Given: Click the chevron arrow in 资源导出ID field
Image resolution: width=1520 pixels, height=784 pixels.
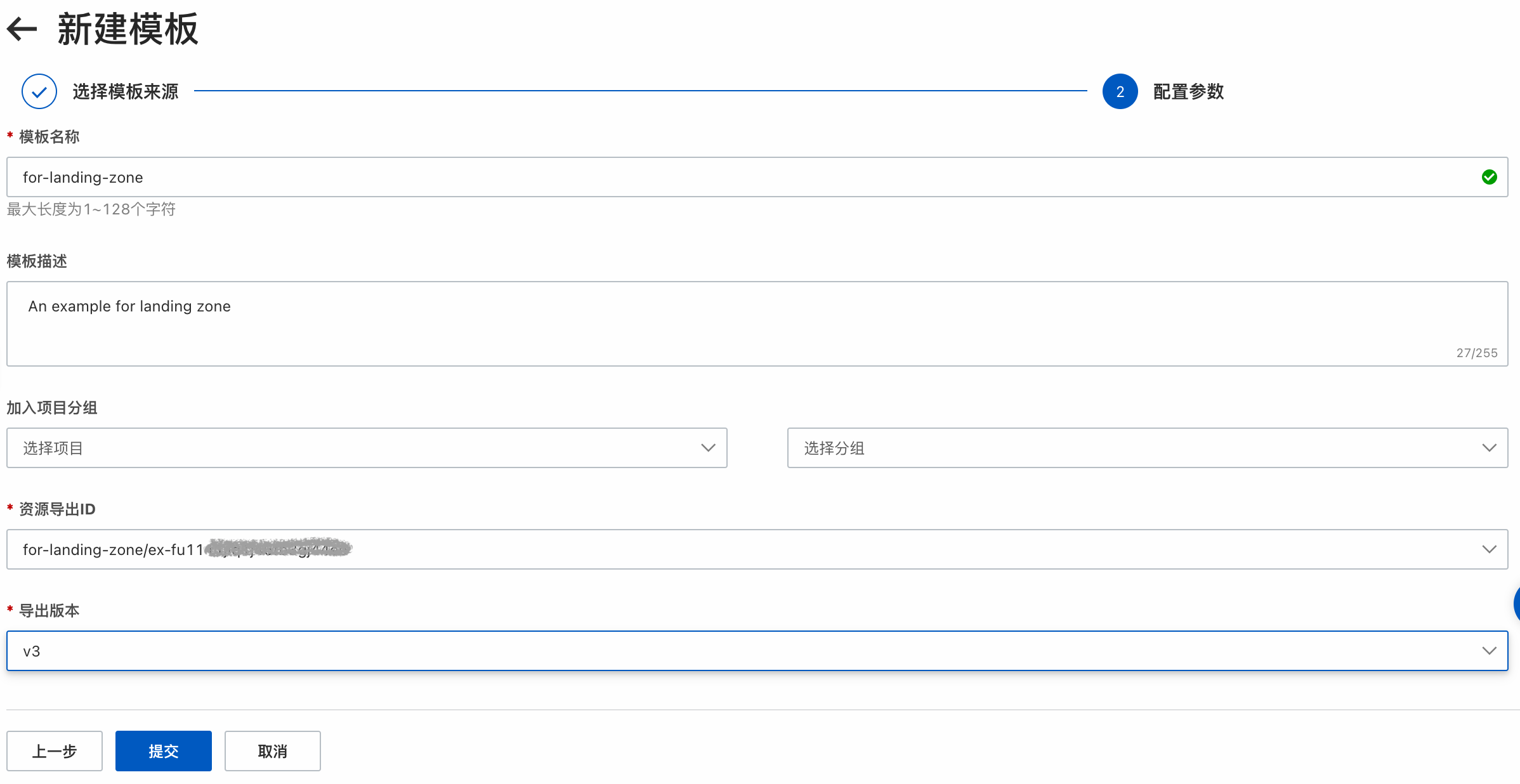Looking at the screenshot, I should click(1489, 549).
